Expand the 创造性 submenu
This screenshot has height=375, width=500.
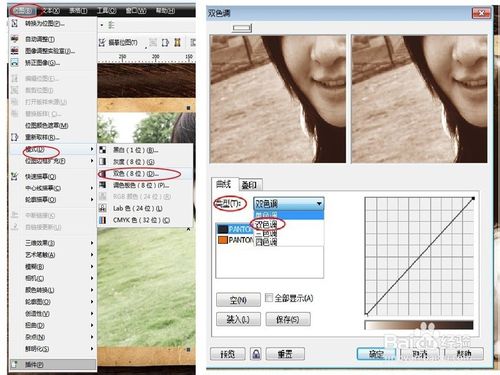click(52, 314)
